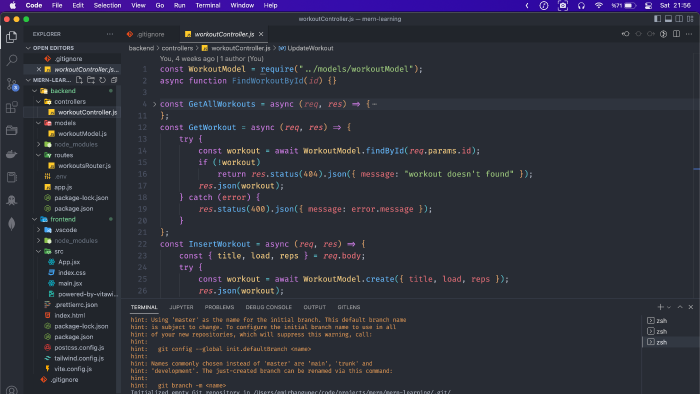Switch to the GitLens panel tab
This screenshot has height=394, width=700.
[349, 307]
